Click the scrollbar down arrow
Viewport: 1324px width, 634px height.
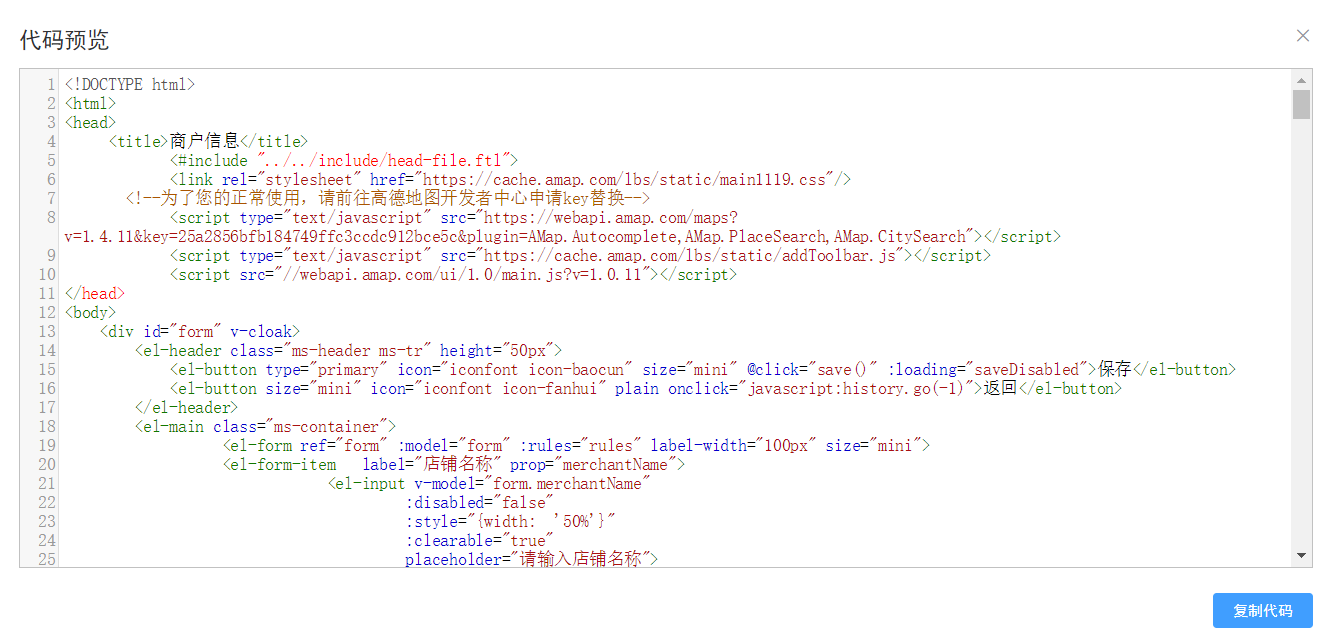[1301, 555]
